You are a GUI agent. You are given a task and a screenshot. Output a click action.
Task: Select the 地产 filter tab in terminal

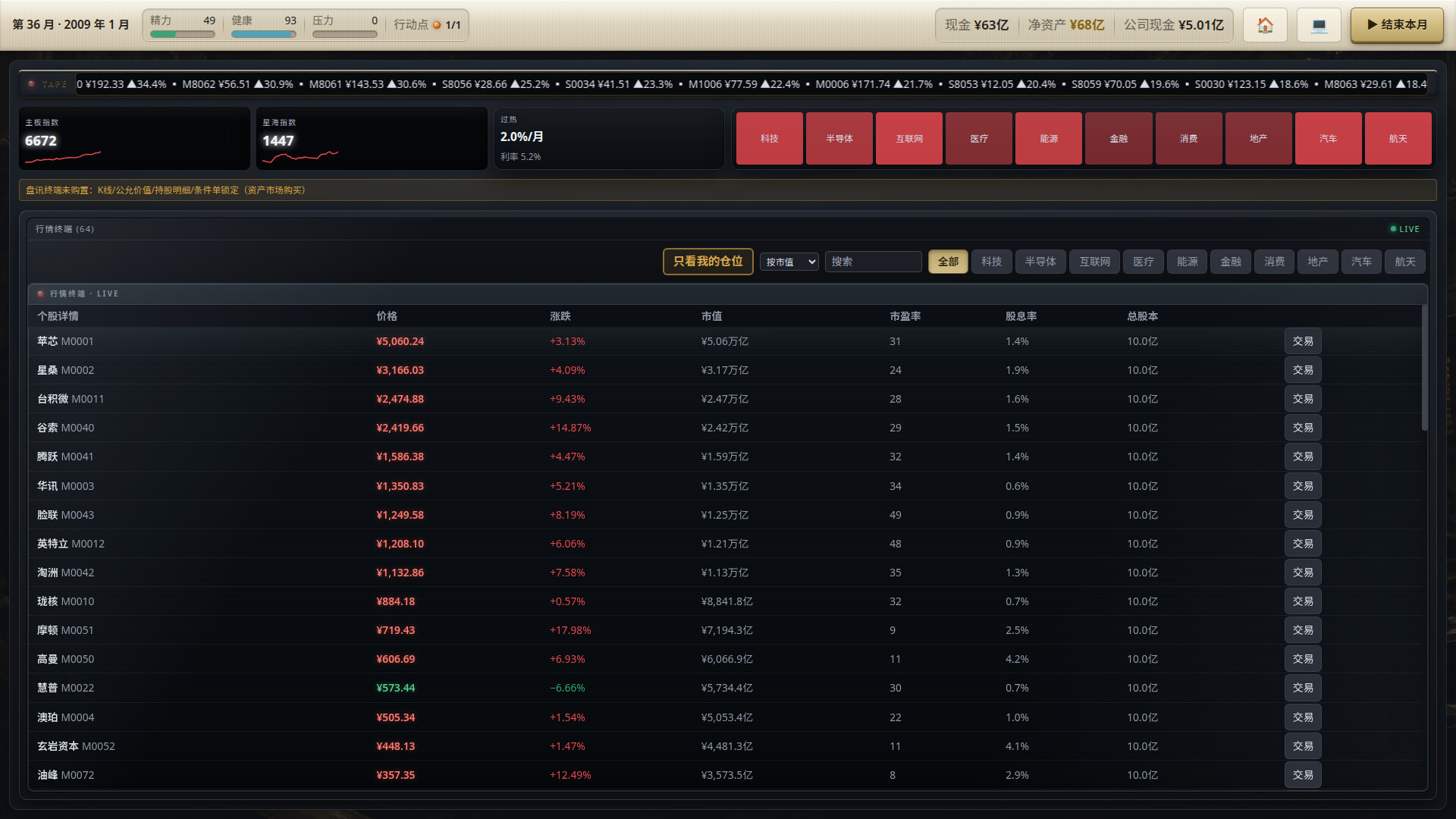coord(1318,262)
